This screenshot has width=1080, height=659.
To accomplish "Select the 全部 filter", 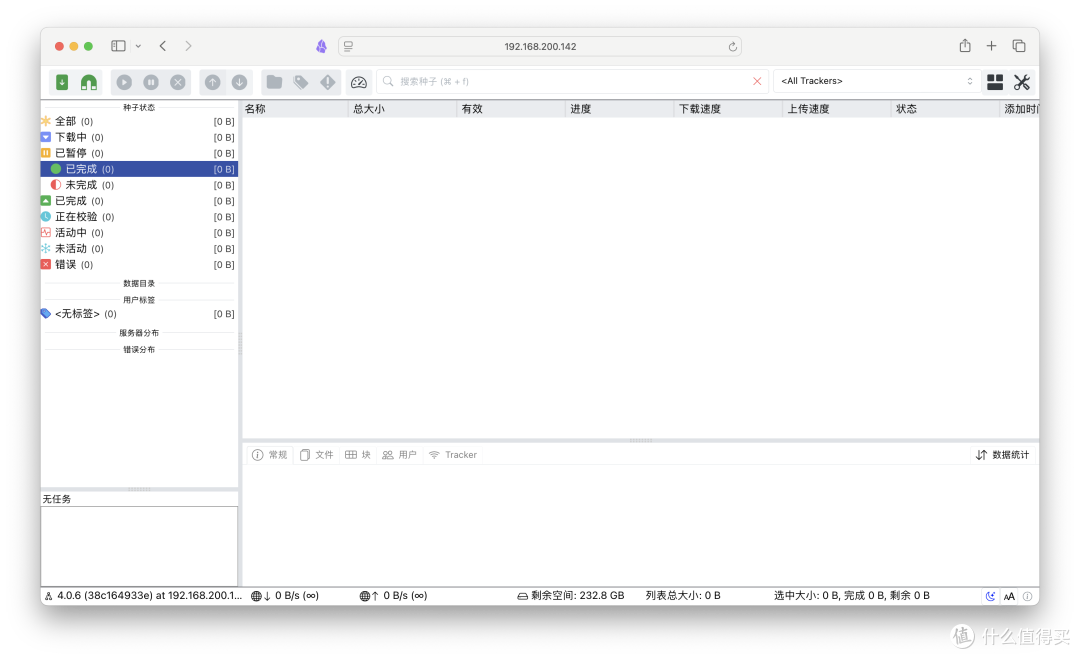I will pyautogui.click(x=138, y=121).
